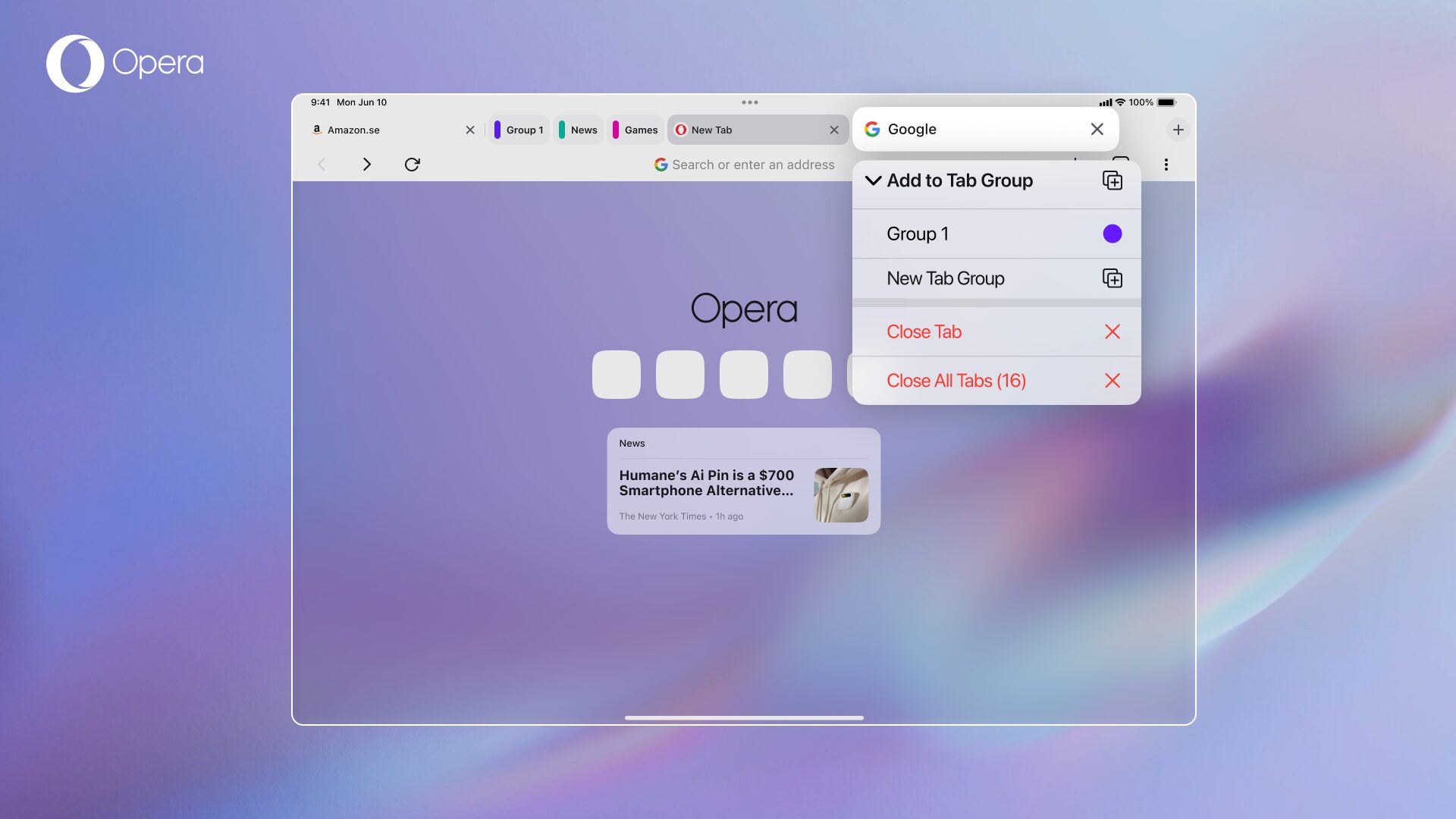
Task: Click the purple Group 1 color dot
Action: [1112, 234]
